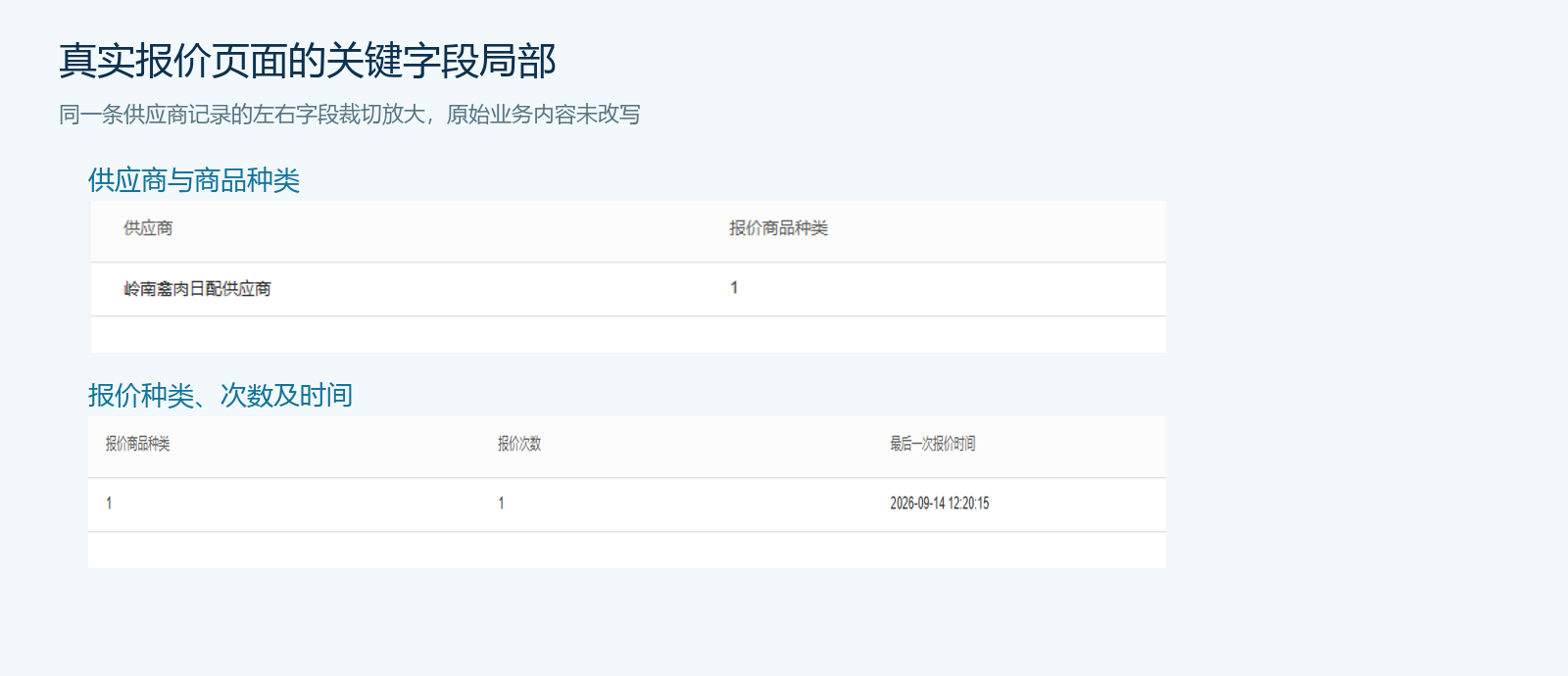The height and width of the screenshot is (676, 1568).
Task: Click the title 真实报价页面的关键字段局部
Action: pyautogui.click(x=308, y=61)
